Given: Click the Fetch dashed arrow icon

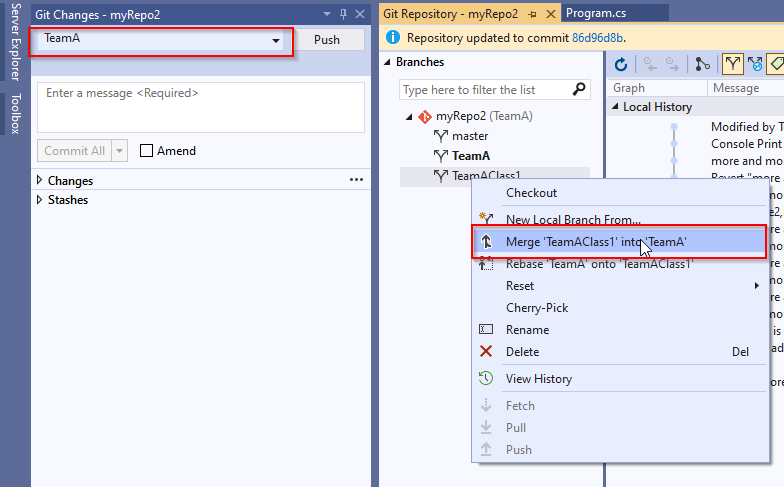Looking at the screenshot, I should point(486,405).
